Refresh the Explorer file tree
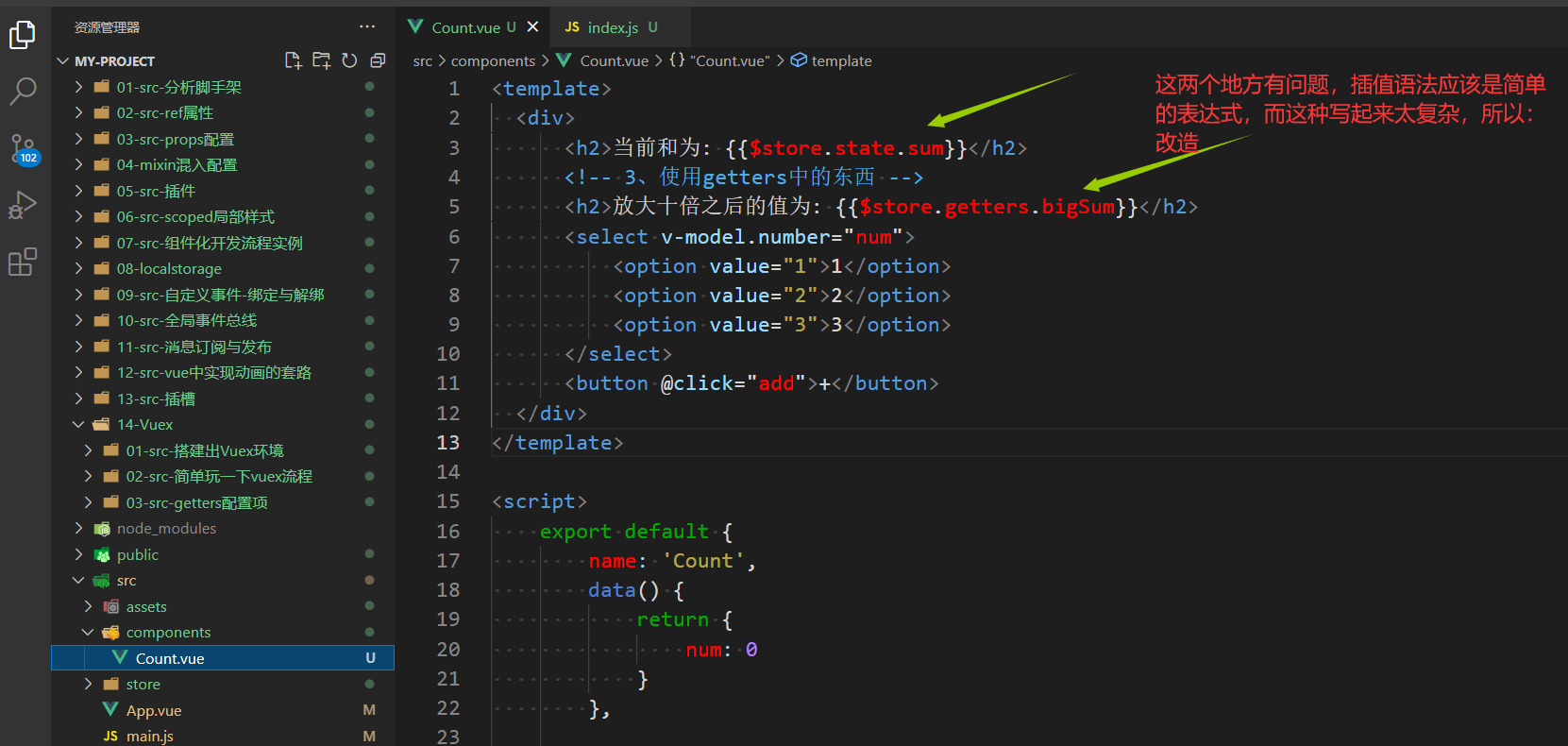The height and width of the screenshot is (746, 1568). (349, 60)
